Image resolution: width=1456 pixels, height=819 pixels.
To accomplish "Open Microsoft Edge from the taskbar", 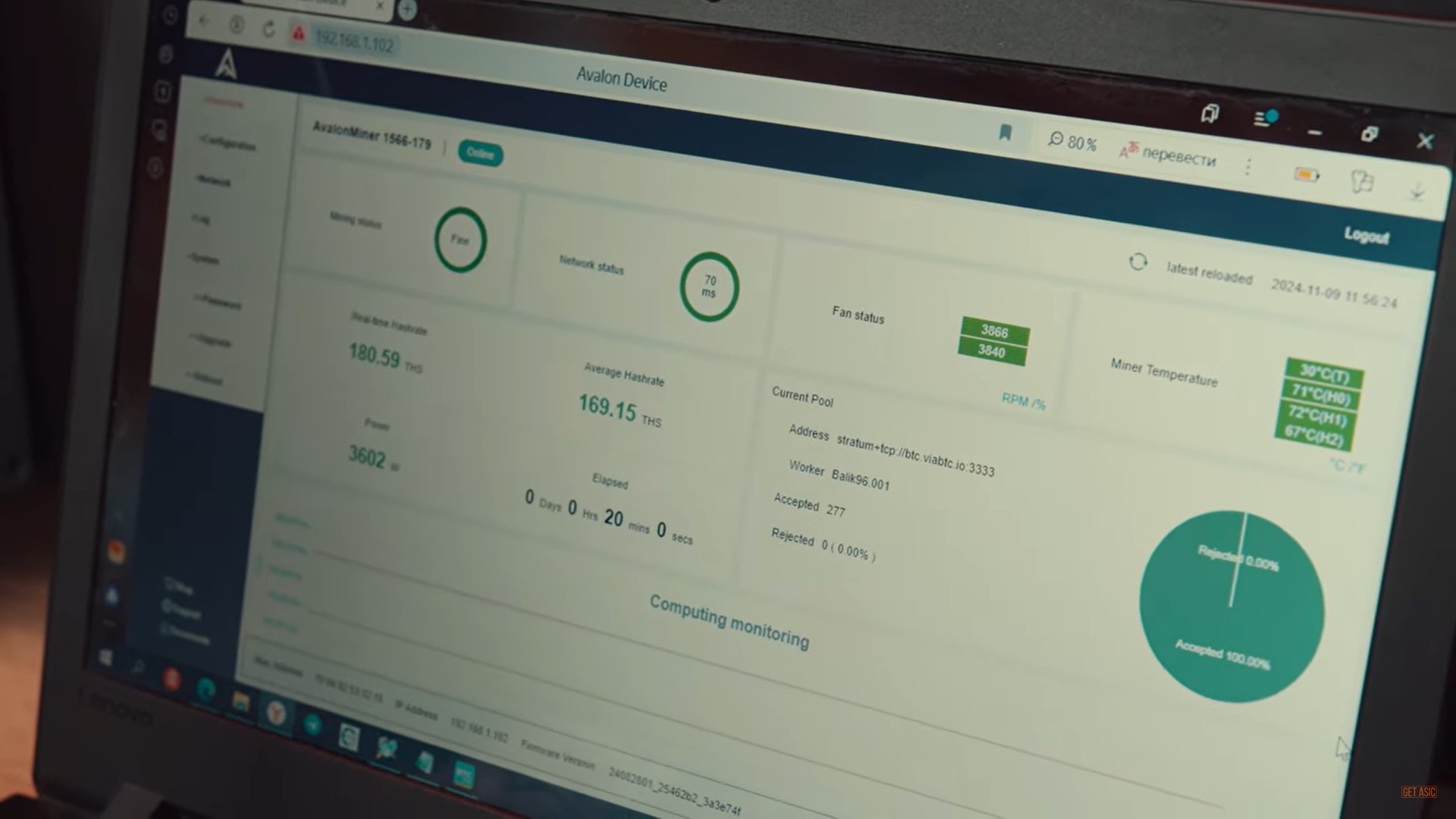I will (206, 689).
